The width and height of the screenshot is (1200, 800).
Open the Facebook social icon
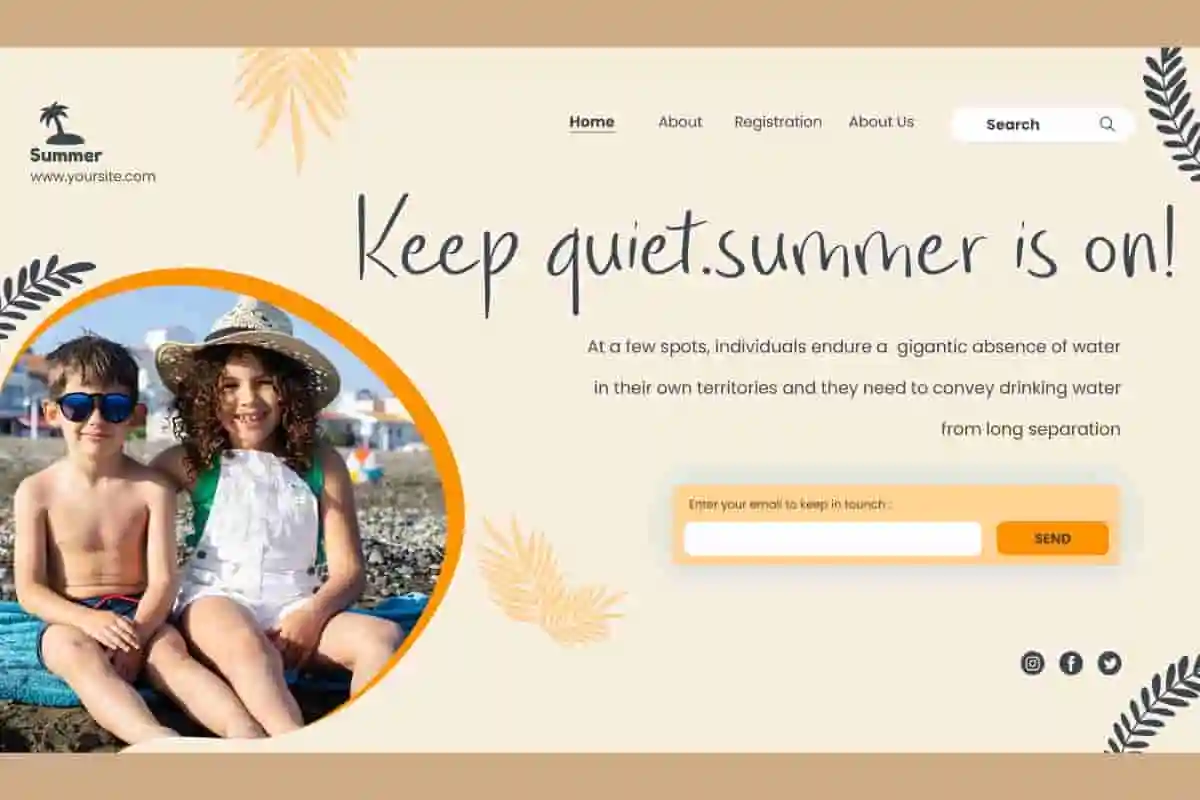point(1071,663)
